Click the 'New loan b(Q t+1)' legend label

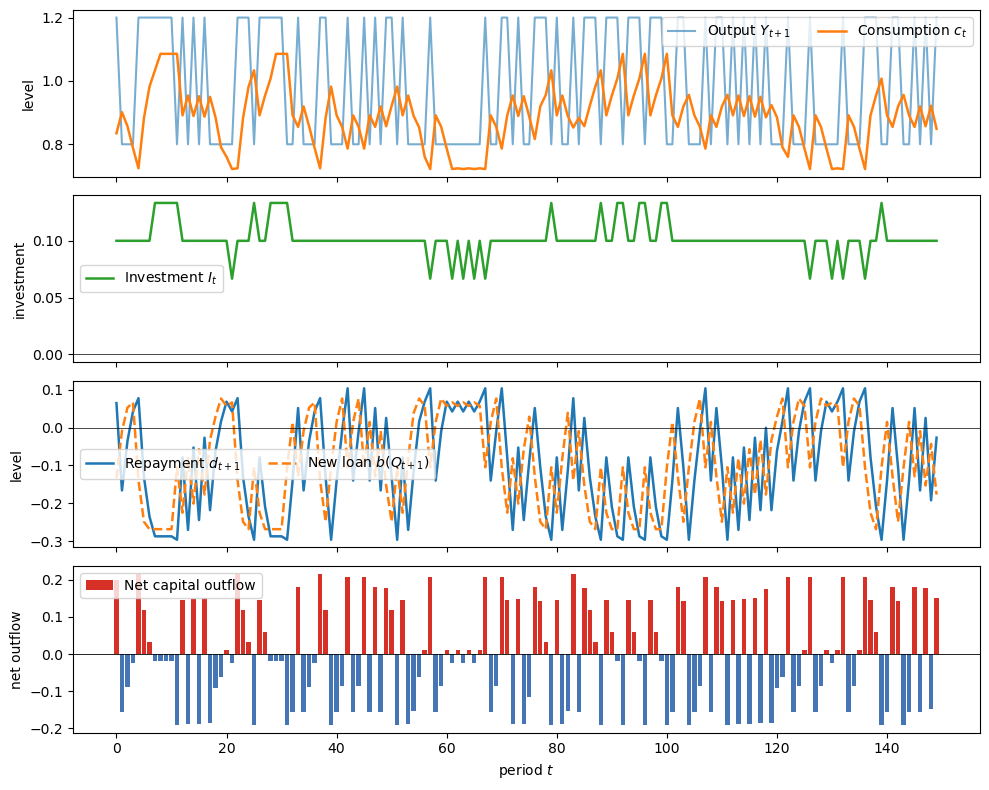pos(368,463)
